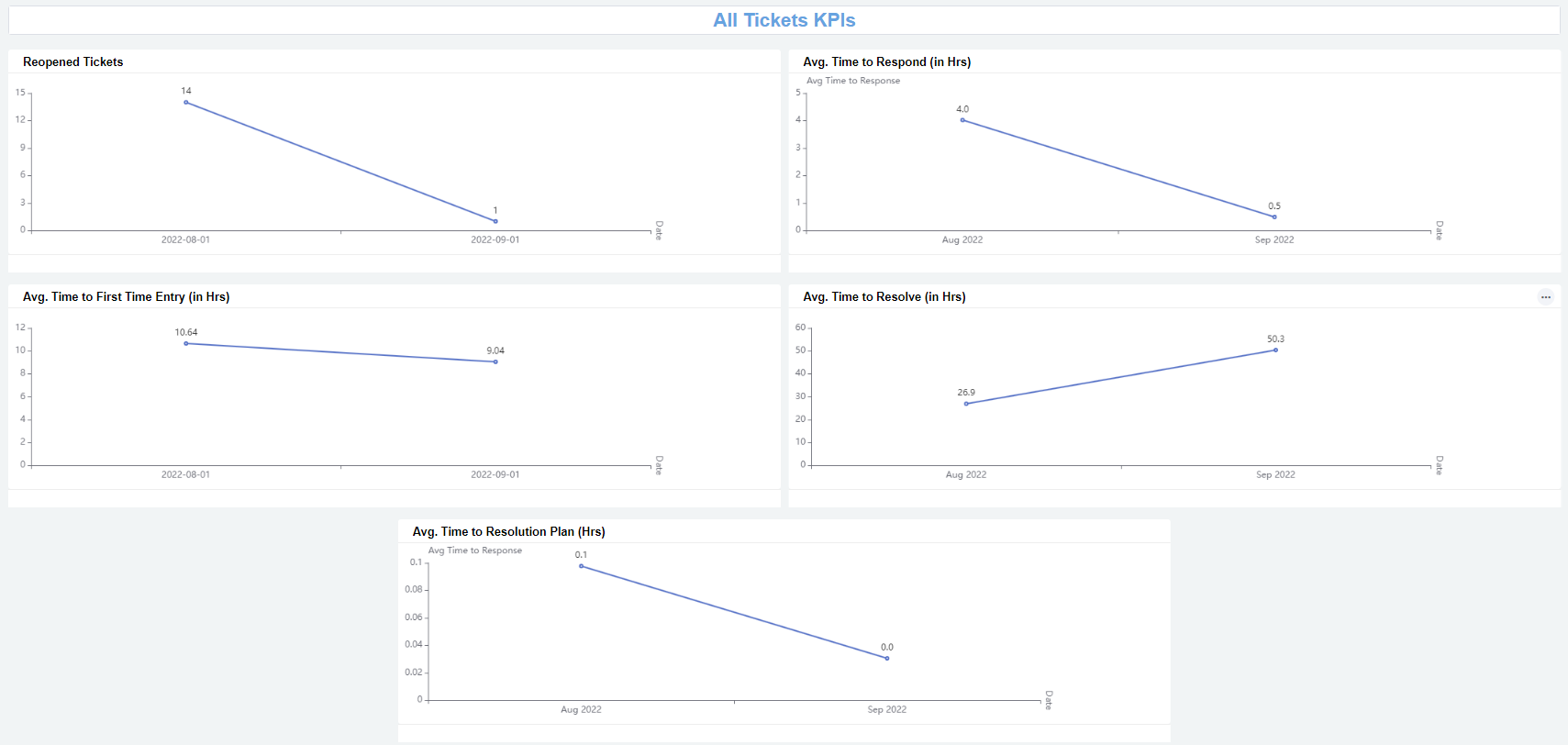The height and width of the screenshot is (745, 1568).
Task: Click the 0.0 data point in Resolution Plan chart
Action: pos(887,658)
